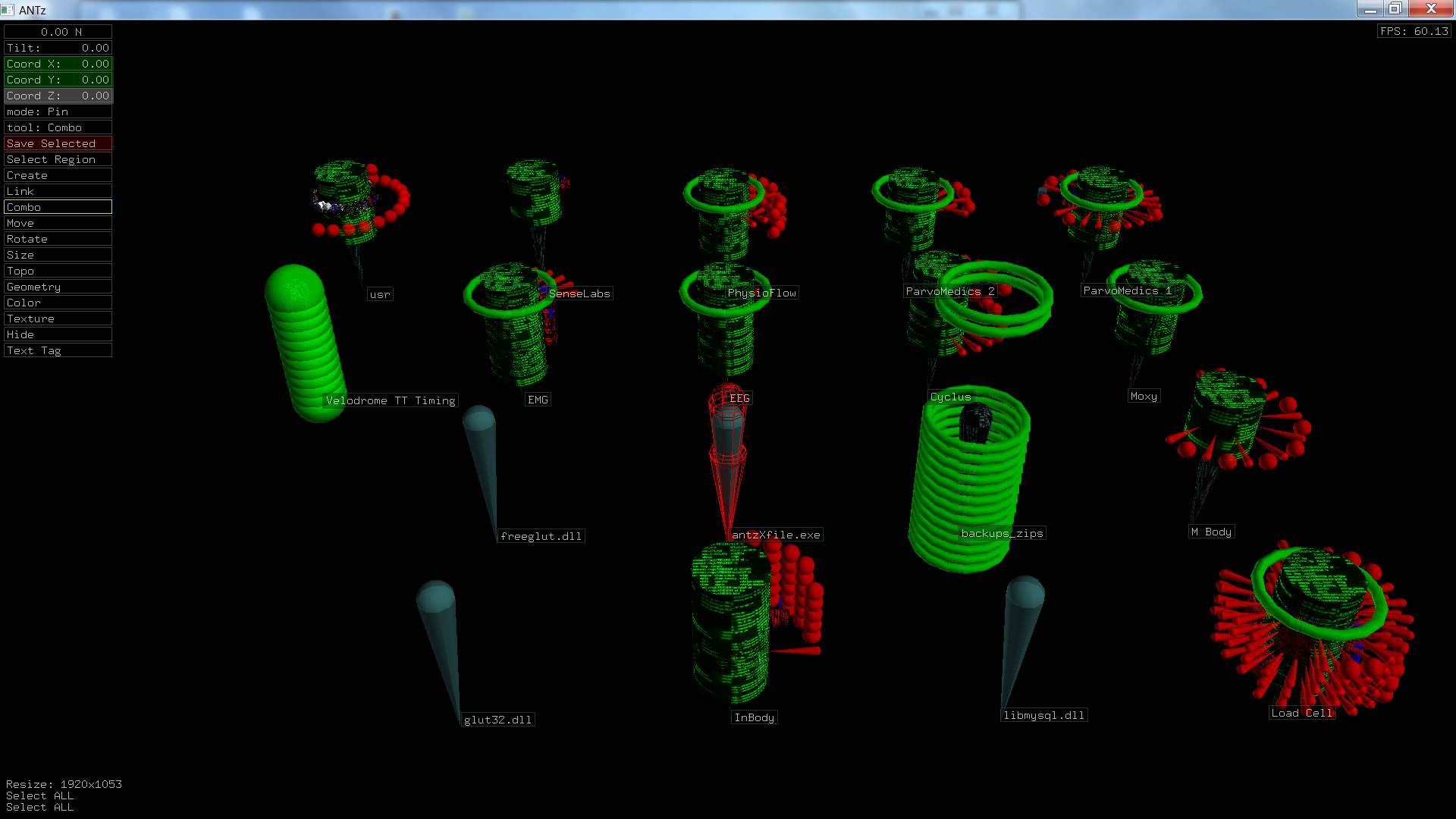The image size is (1456, 819).
Task: Select the backups_zips green coil glyph label
Action: click(x=1002, y=533)
